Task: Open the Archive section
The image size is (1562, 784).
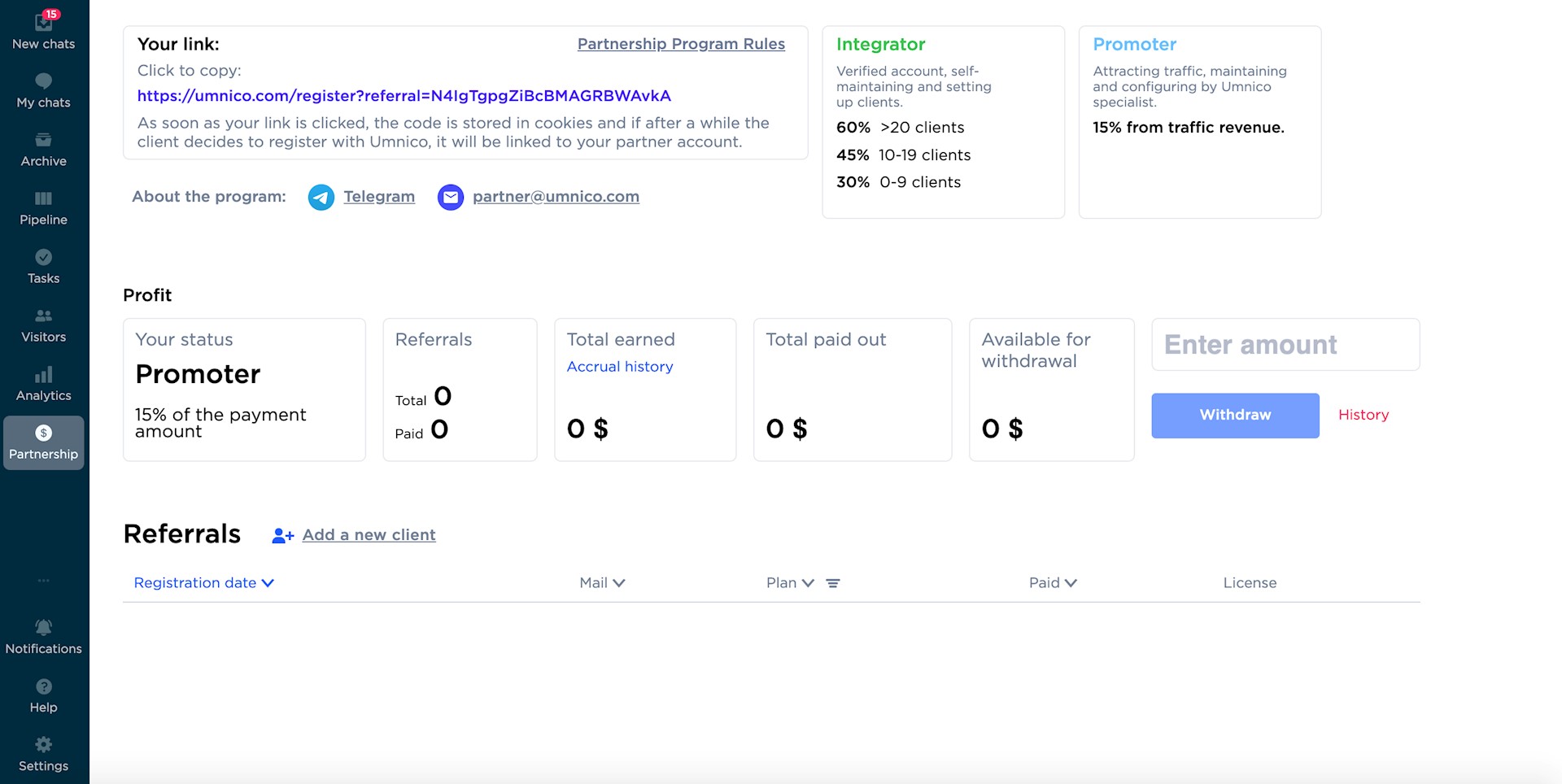Action: [x=44, y=150]
